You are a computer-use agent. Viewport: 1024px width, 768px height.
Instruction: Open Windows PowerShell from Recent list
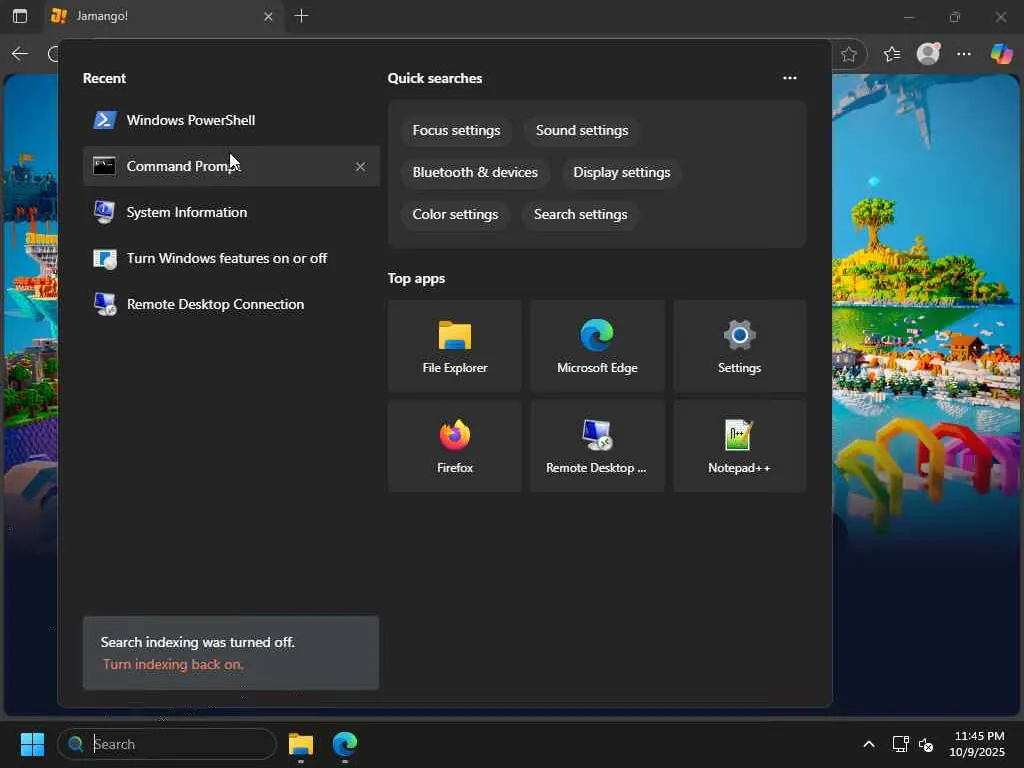tap(231, 120)
